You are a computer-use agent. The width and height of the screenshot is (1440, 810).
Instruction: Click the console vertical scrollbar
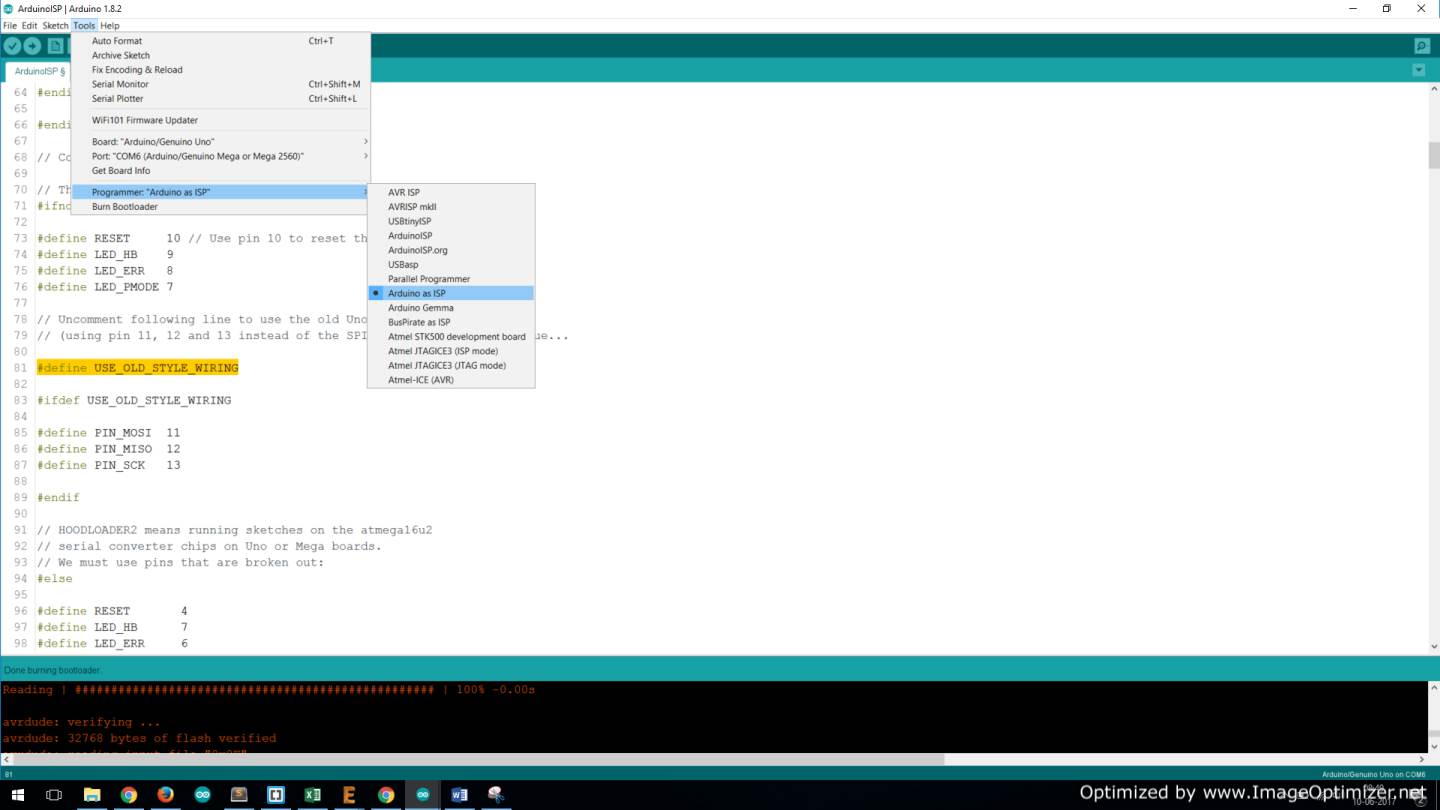click(1433, 716)
